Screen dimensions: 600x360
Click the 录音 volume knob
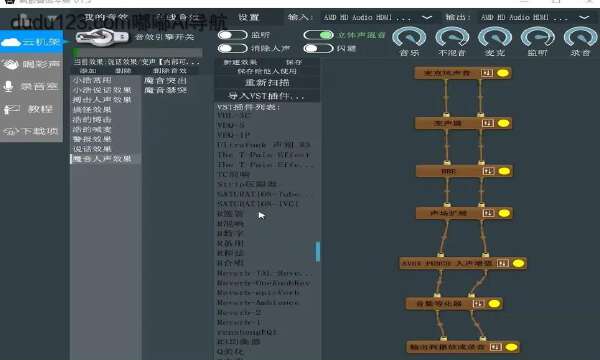click(580, 37)
